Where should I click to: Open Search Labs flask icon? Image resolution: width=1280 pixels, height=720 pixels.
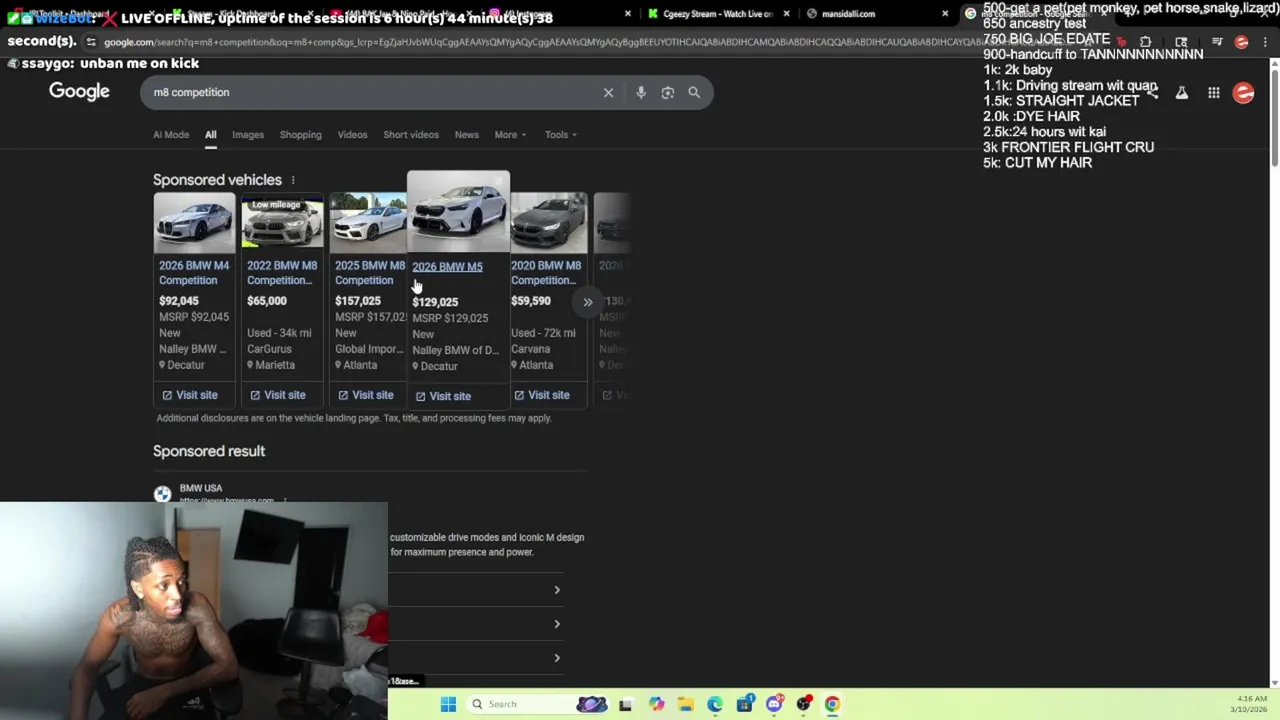click(x=1182, y=93)
